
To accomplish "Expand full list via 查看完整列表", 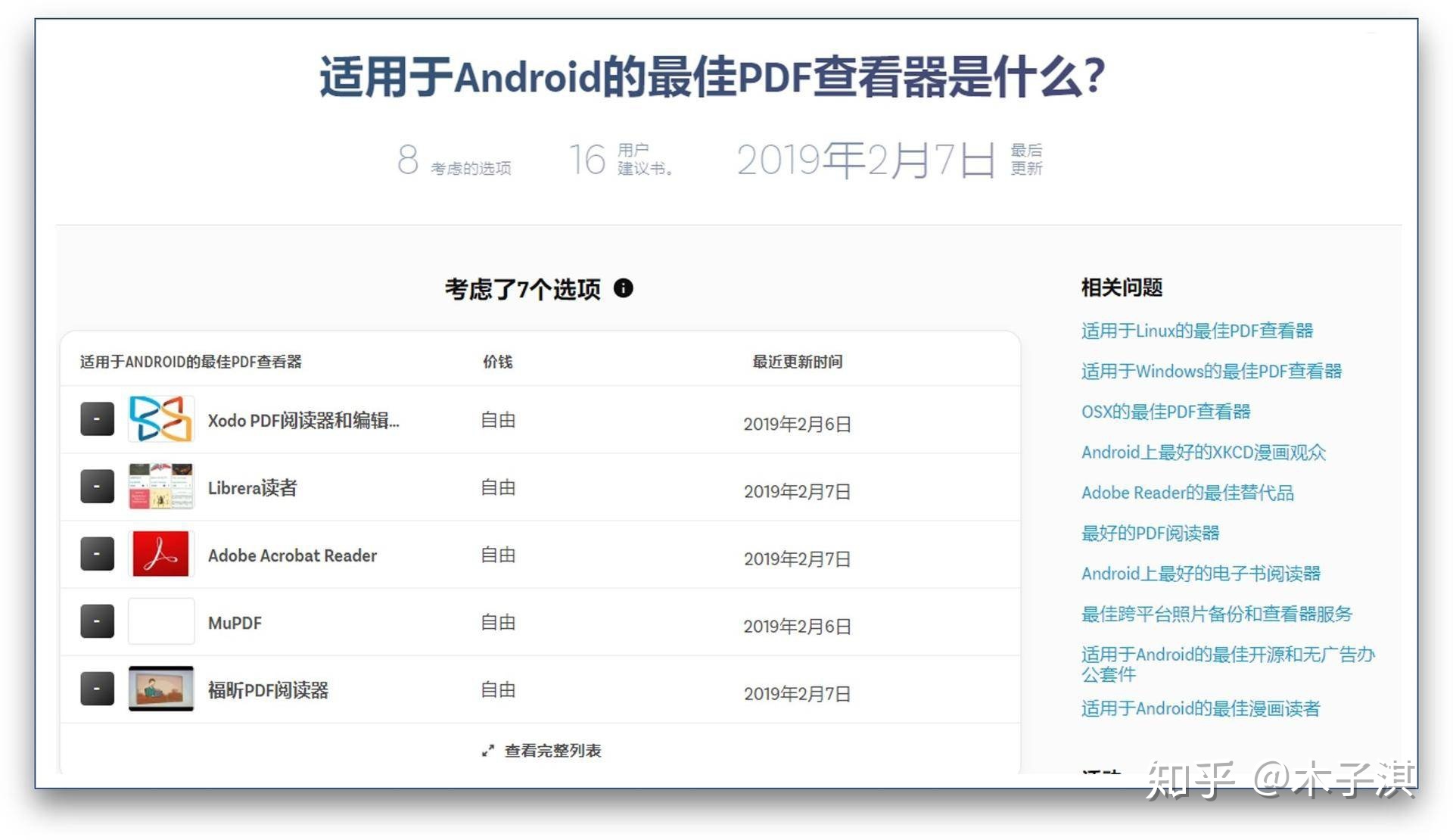I will coord(552,751).
